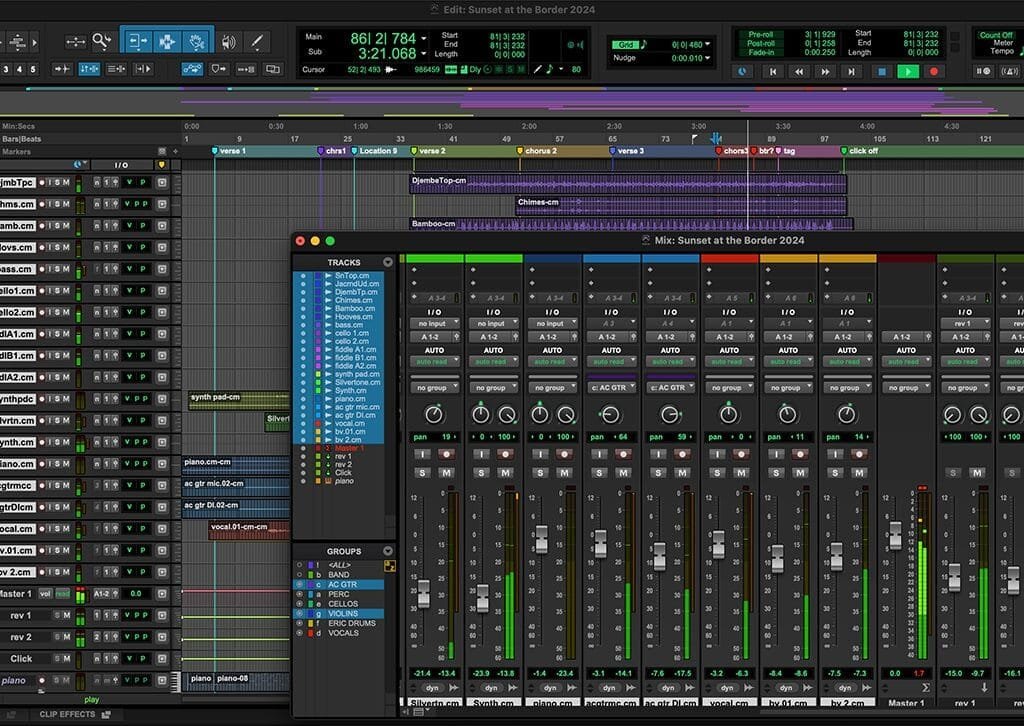The height and width of the screenshot is (726, 1024).
Task: Select the Zoomer magnifying glass tool
Action: pos(101,42)
